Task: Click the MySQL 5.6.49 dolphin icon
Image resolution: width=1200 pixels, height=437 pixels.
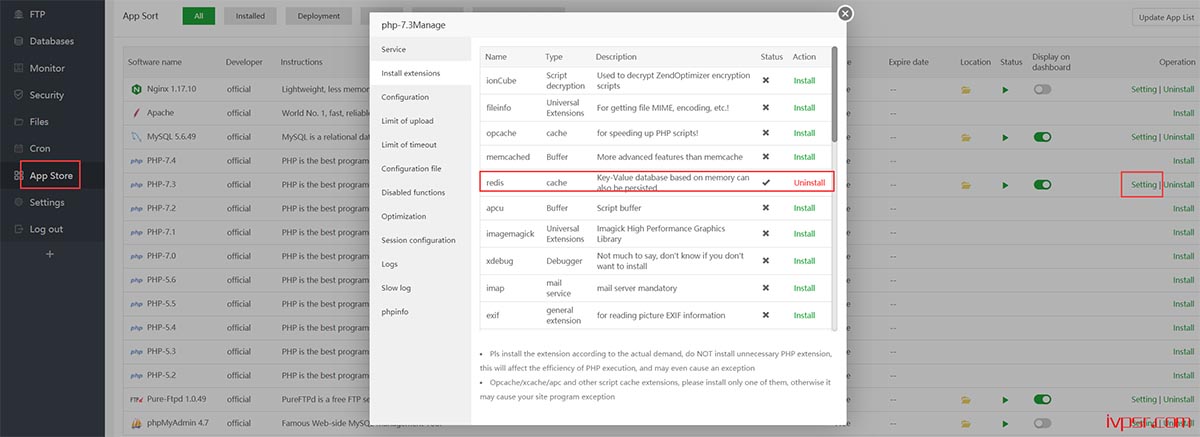Action: pyautogui.click(x=135, y=137)
